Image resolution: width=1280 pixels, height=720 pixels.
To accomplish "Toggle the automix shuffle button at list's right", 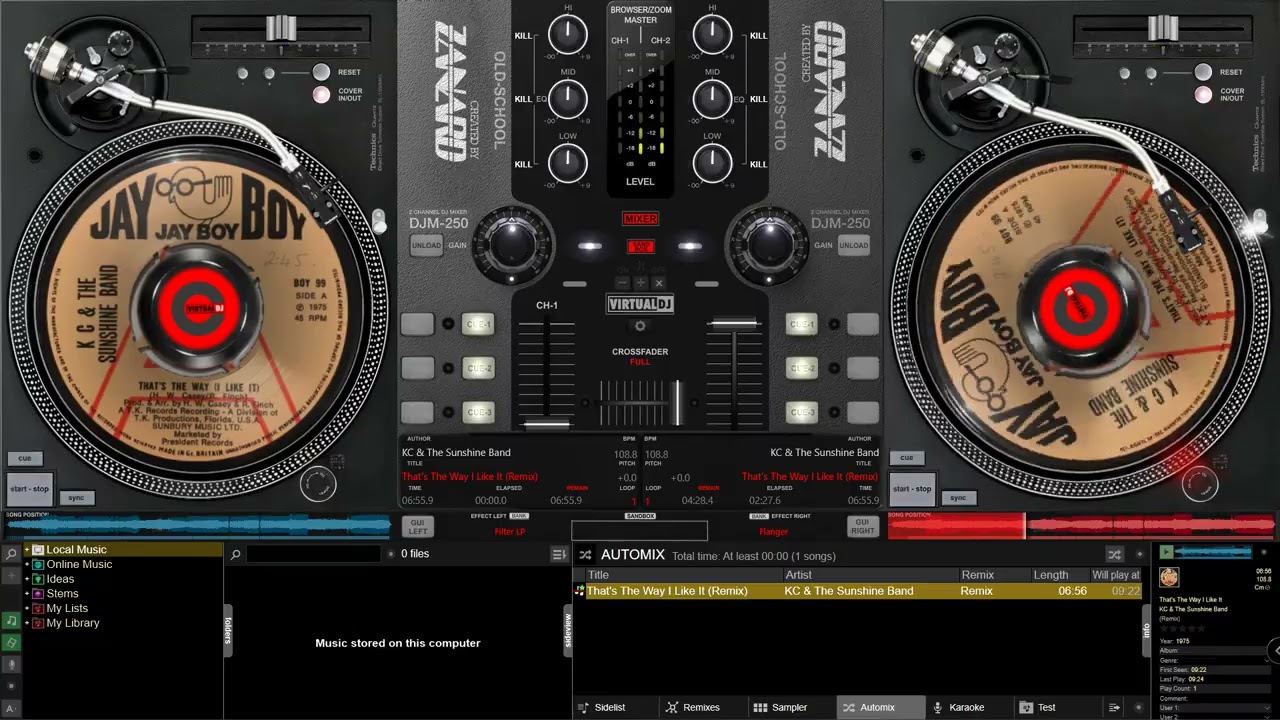I will 1114,554.
